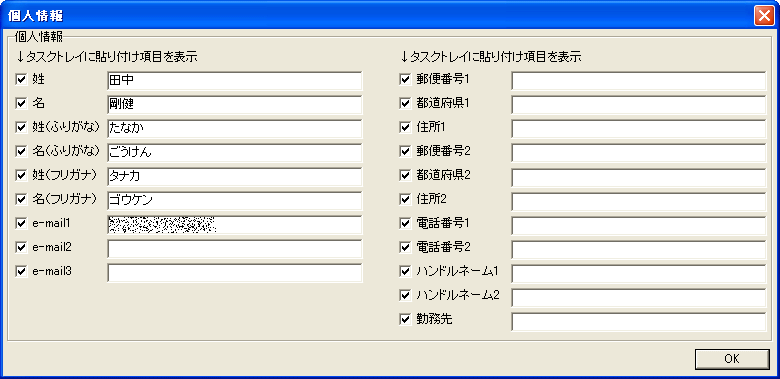780x379 pixels.
Task: Click the 郵便番号1 input field
Action: pyautogui.click(x=638, y=81)
